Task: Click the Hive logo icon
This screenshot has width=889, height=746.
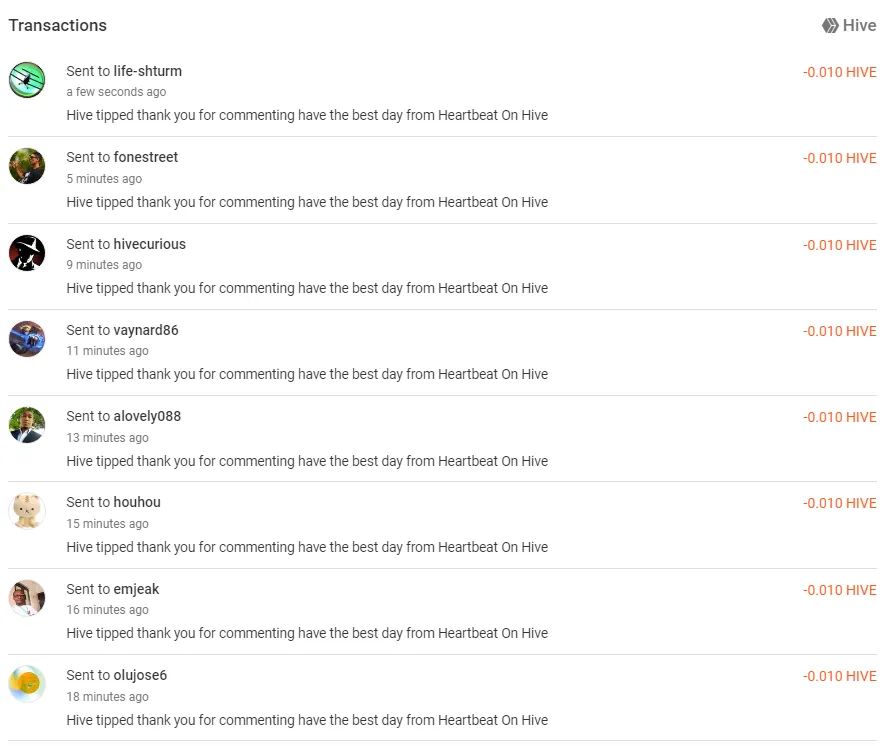Action: coord(830,26)
